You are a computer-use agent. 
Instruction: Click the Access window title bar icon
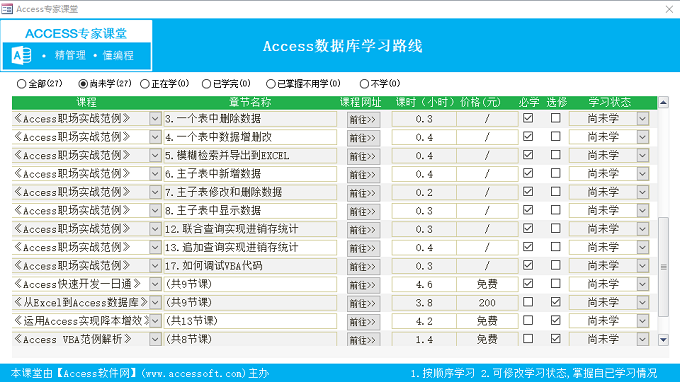7,9
